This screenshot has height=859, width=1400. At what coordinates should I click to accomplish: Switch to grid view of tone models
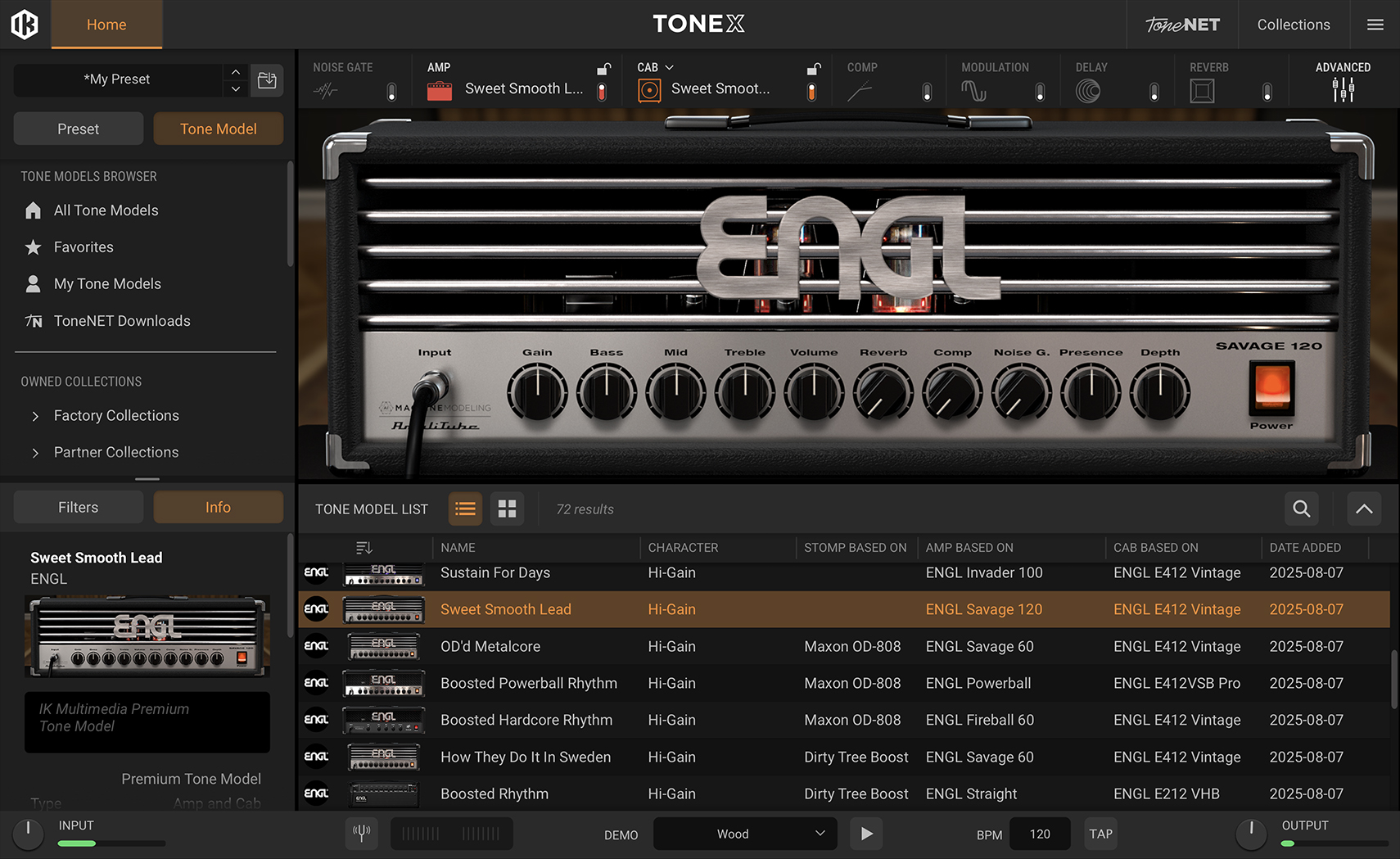pos(507,509)
